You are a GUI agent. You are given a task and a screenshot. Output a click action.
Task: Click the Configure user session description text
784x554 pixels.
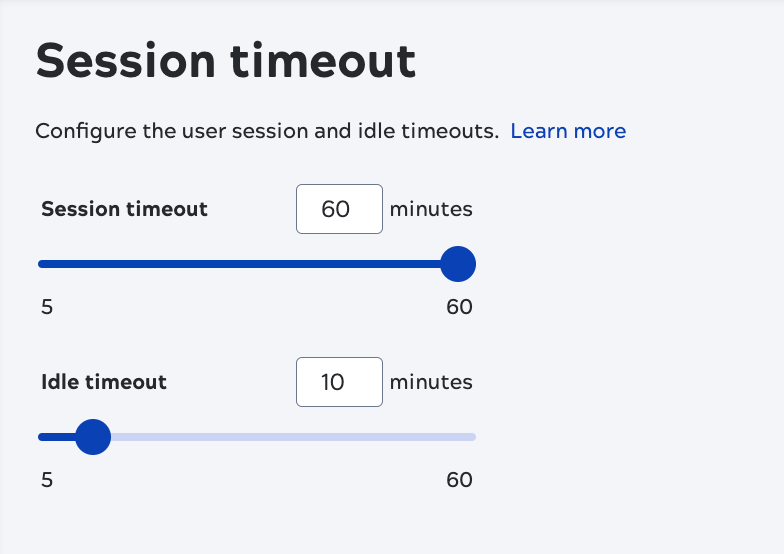pyautogui.click(x=266, y=131)
